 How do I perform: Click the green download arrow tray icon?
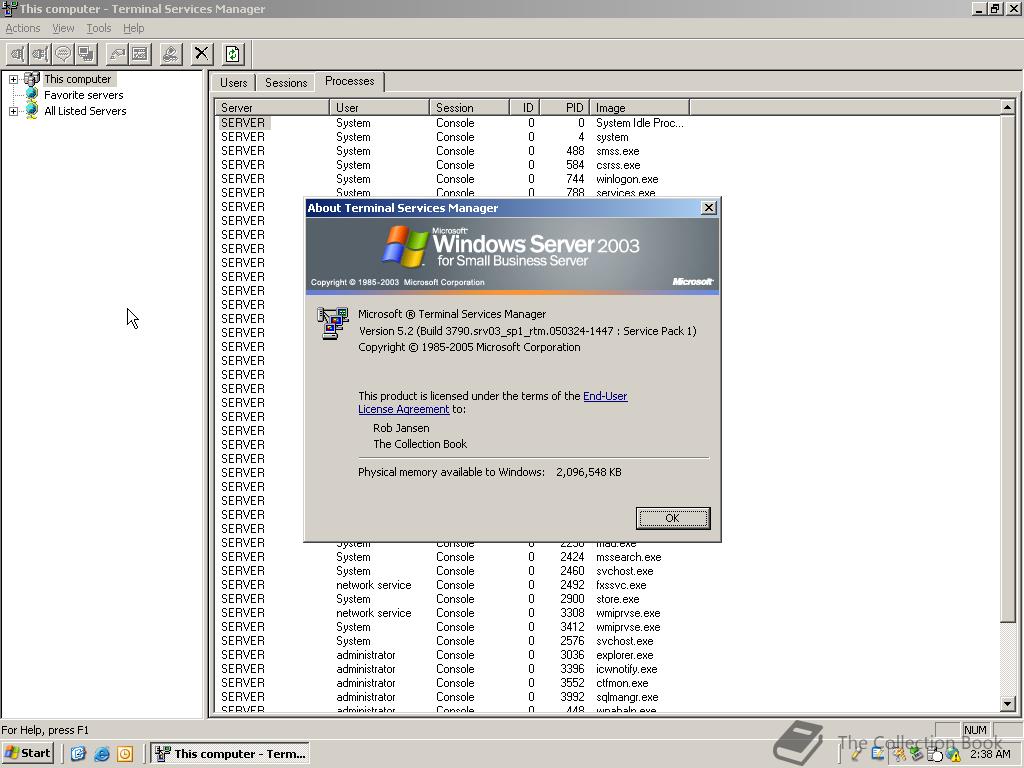pos(916,754)
